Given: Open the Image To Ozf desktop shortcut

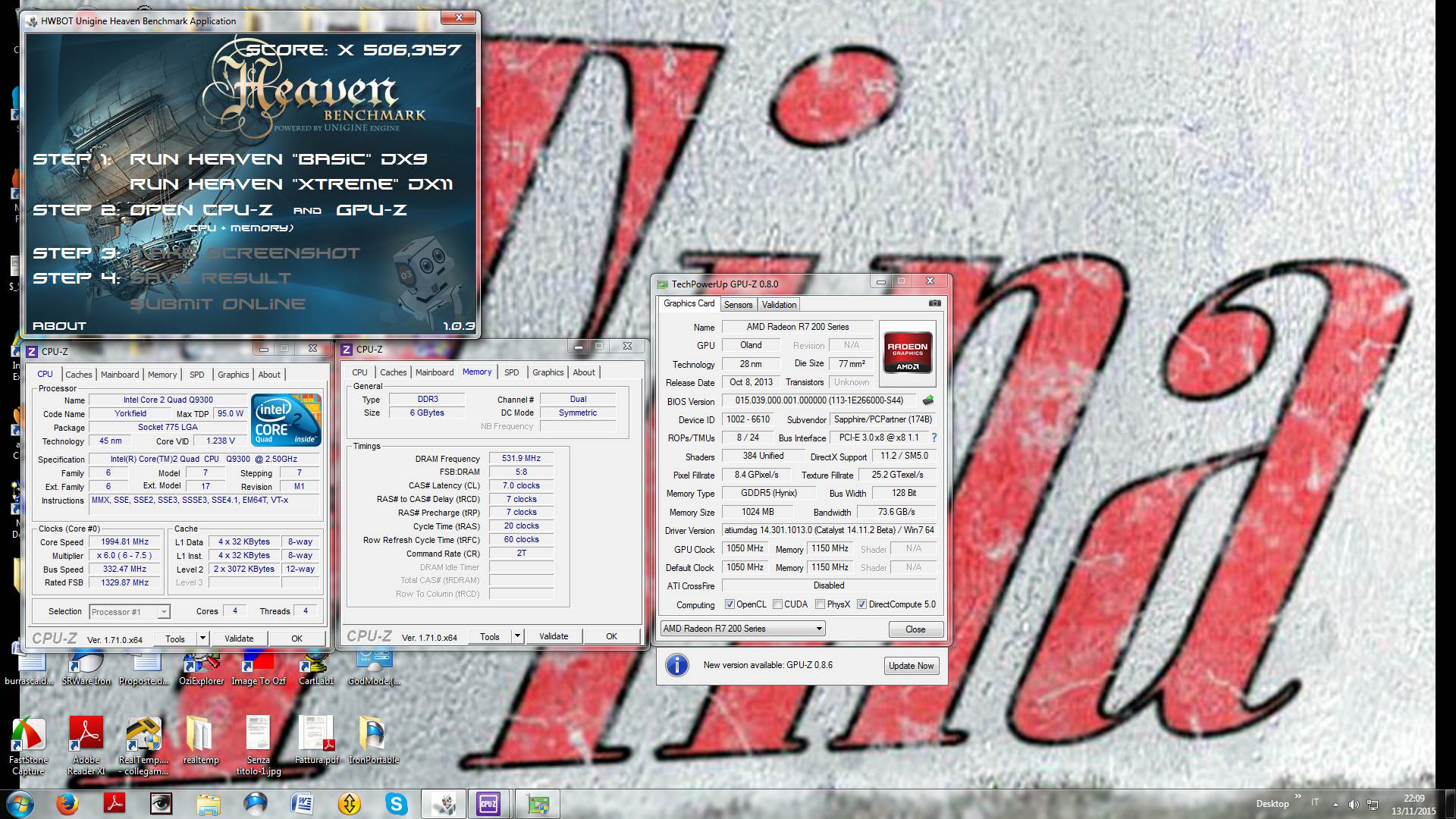Looking at the screenshot, I should coord(258,669).
